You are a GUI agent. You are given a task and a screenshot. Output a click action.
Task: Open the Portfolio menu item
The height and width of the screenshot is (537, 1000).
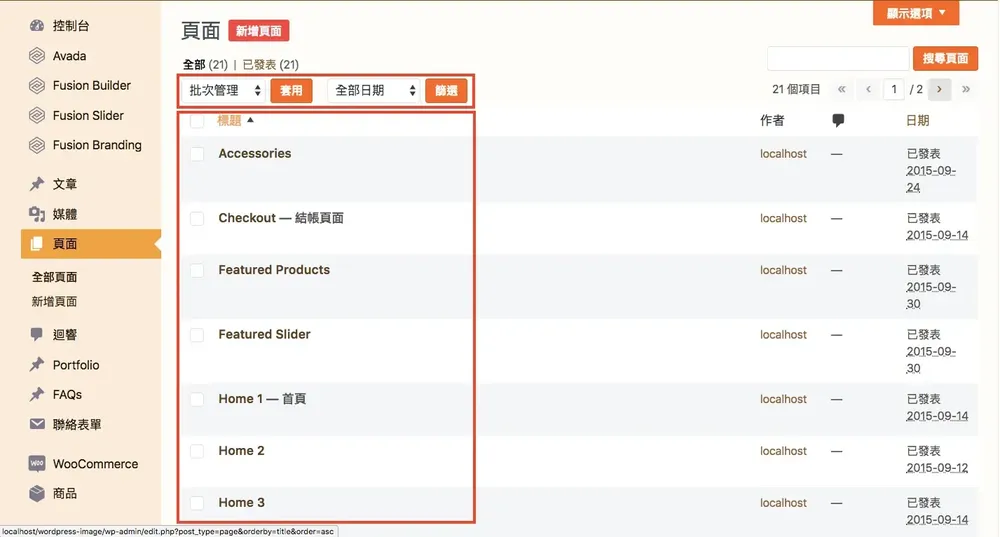point(76,365)
